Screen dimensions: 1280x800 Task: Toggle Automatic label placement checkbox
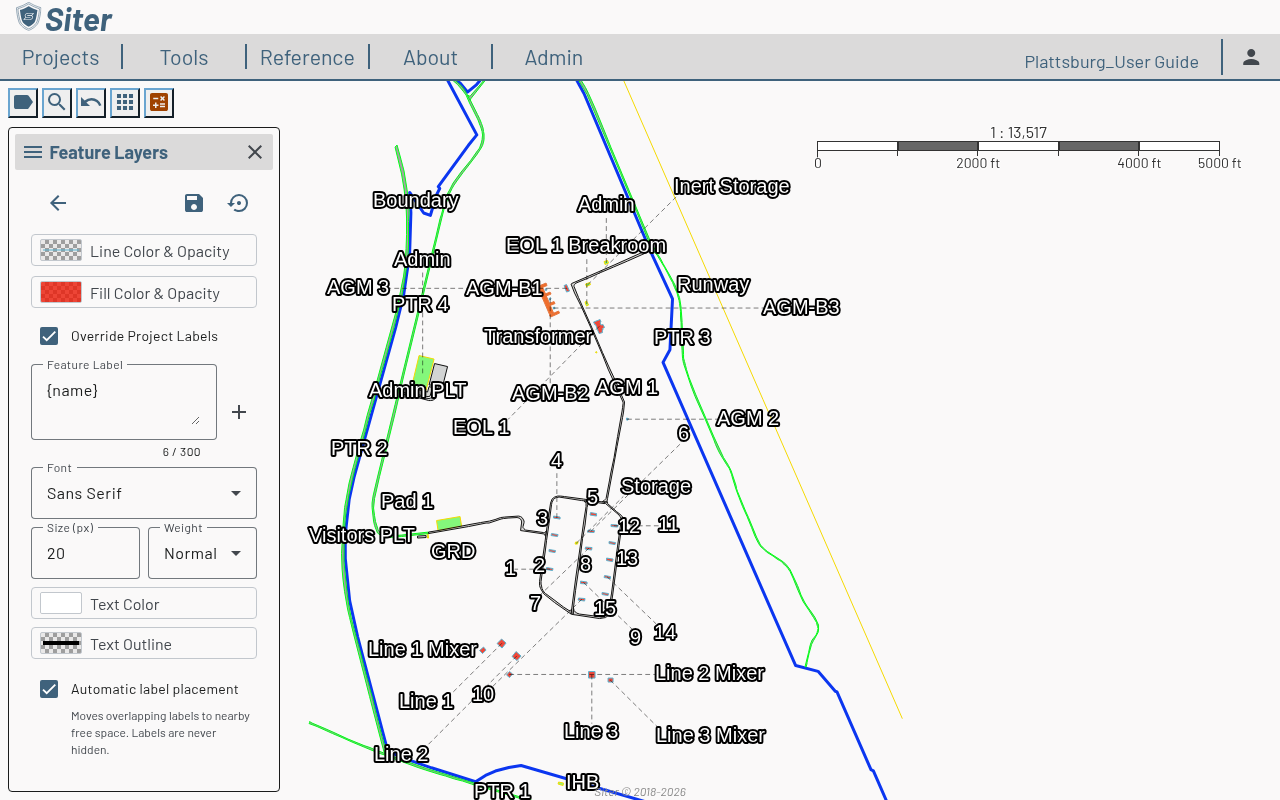click(x=49, y=689)
